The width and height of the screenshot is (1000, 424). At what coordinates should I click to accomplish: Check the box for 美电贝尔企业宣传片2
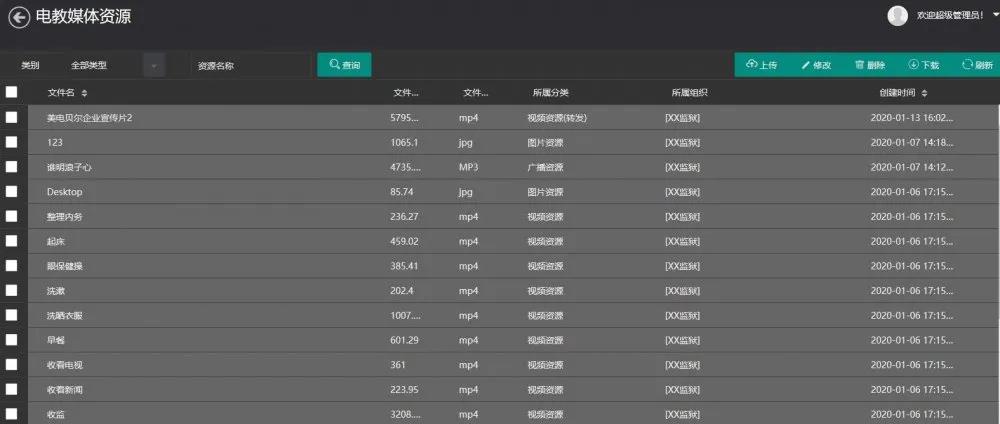point(11,117)
